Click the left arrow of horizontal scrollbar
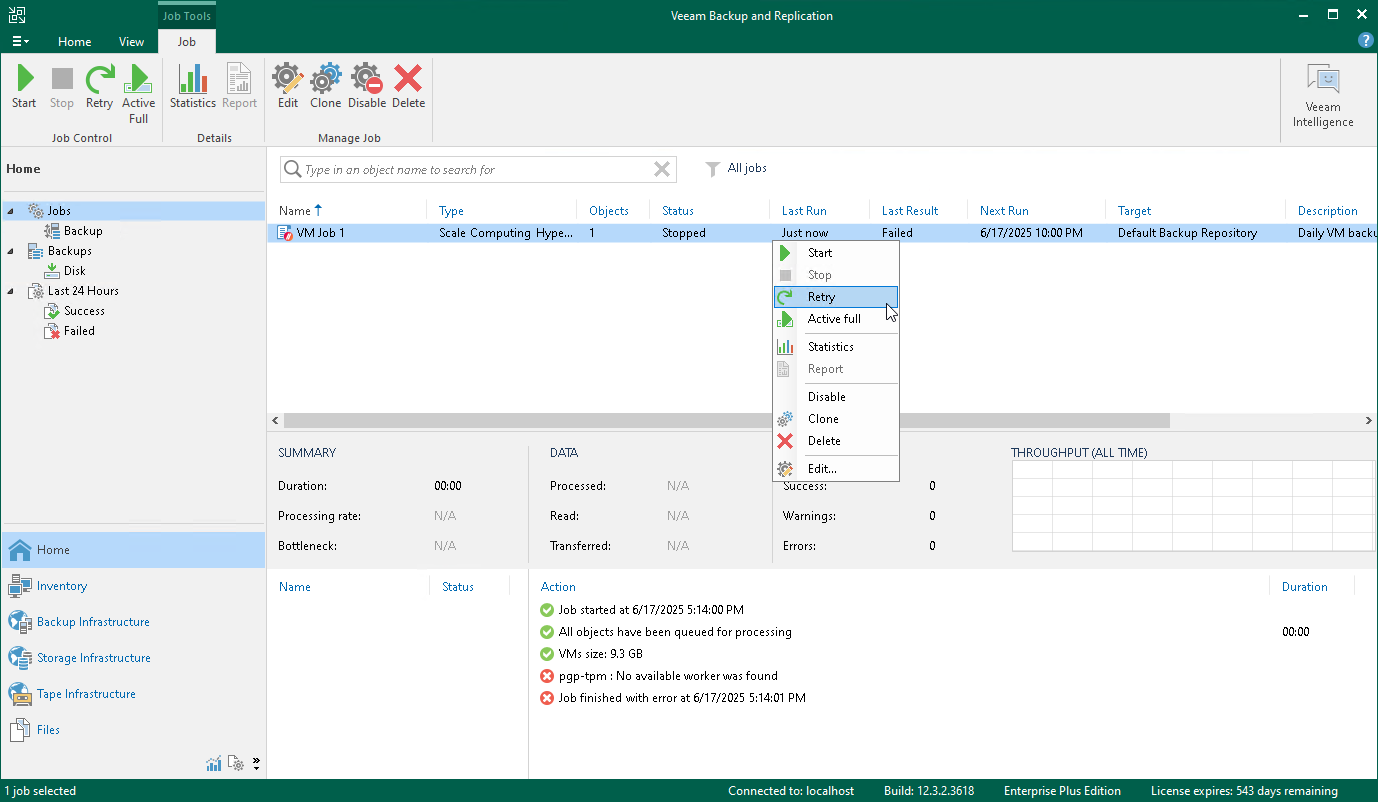 pyautogui.click(x=275, y=421)
